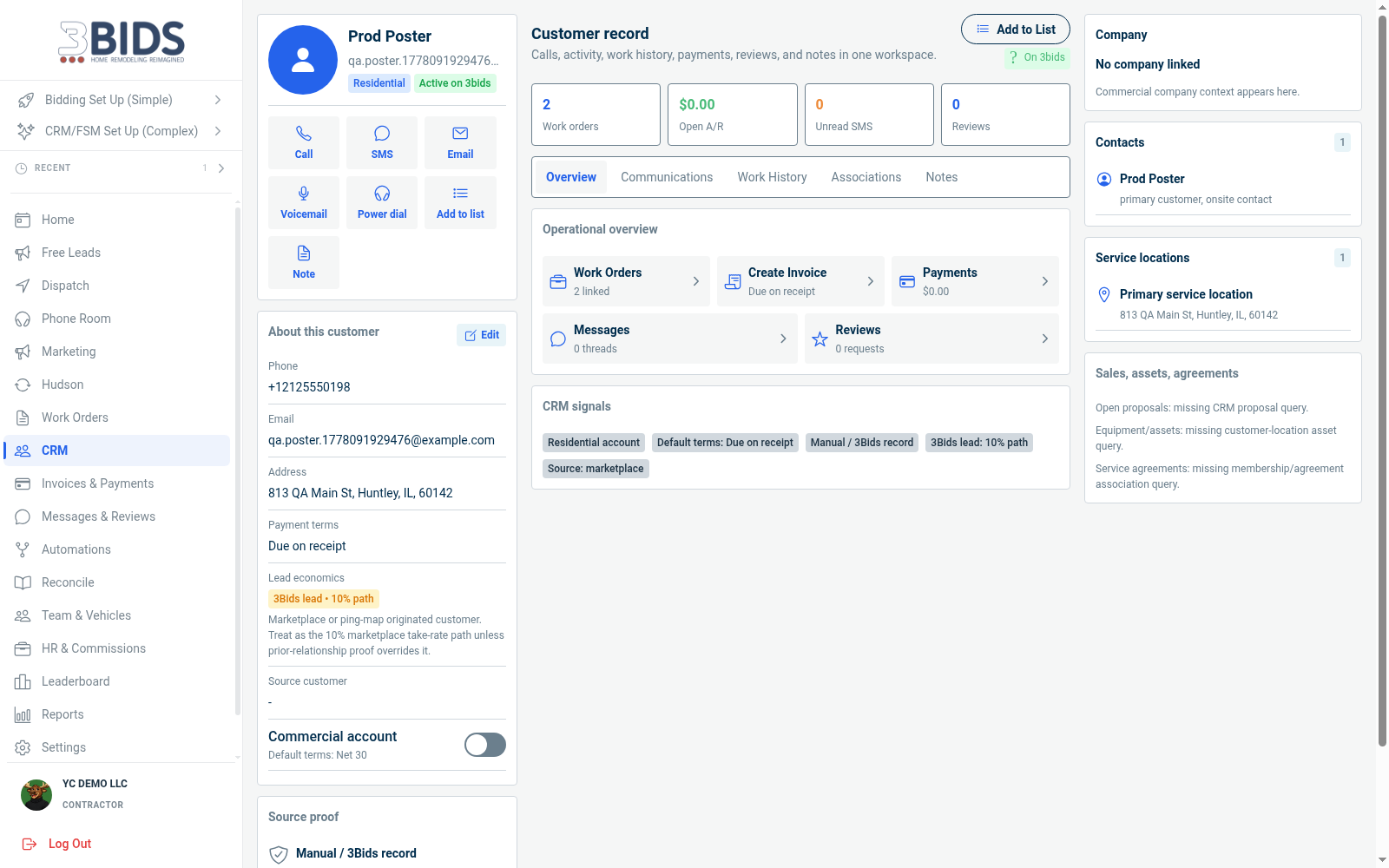
Task: Open Marketing in sidebar
Action: [x=117, y=352]
